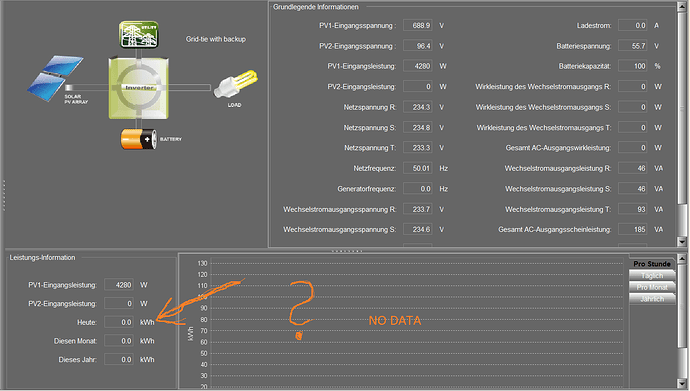The width and height of the screenshot is (690, 391).
Task: Switch chart to Täglich view
Action: [652, 275]
